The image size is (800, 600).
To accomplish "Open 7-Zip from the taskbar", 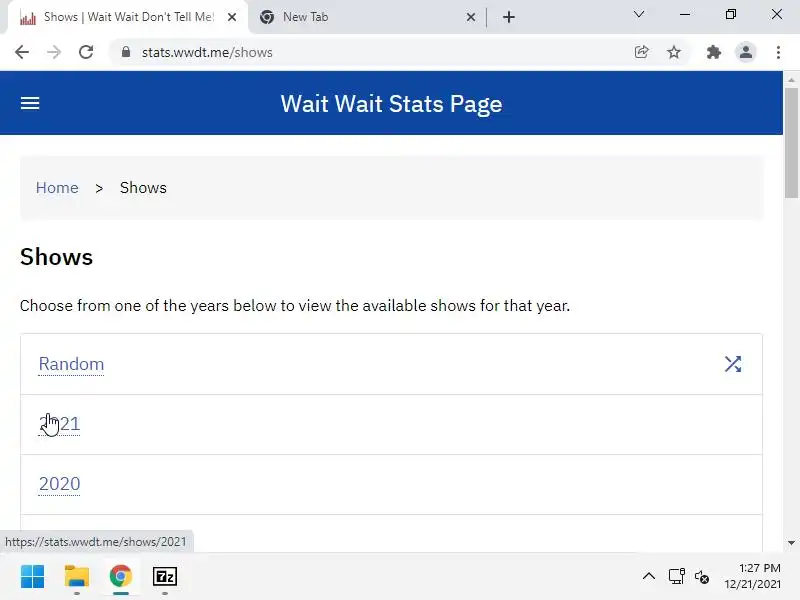I will tap(165, 577).
